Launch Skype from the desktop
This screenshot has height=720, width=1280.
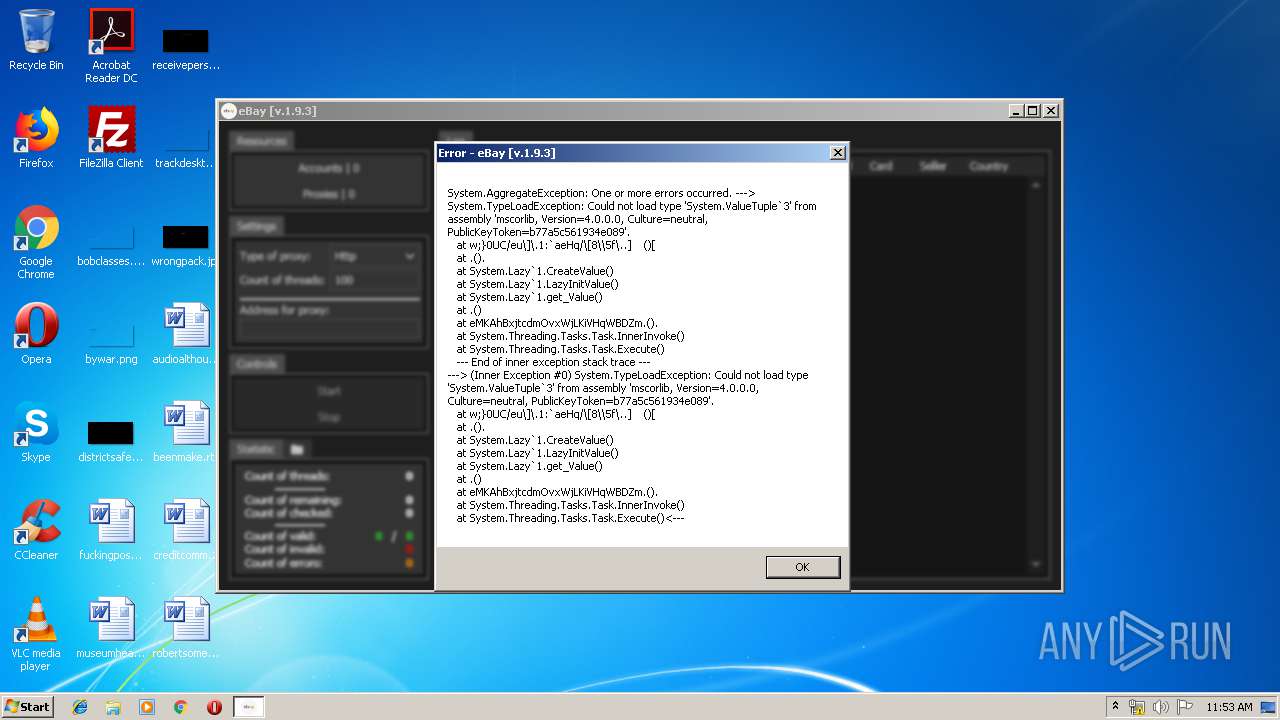pos(36,432)
